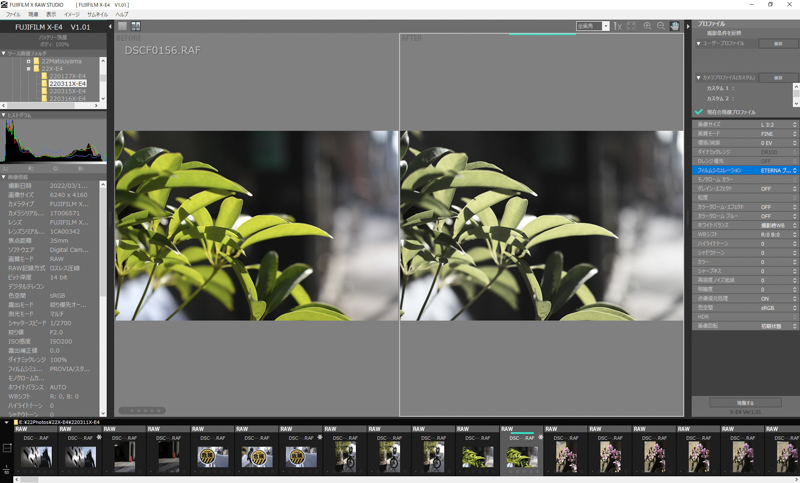The width and height of the screenshot is (800, 483).
Task: Open the File menu
Action: (13, 14)
